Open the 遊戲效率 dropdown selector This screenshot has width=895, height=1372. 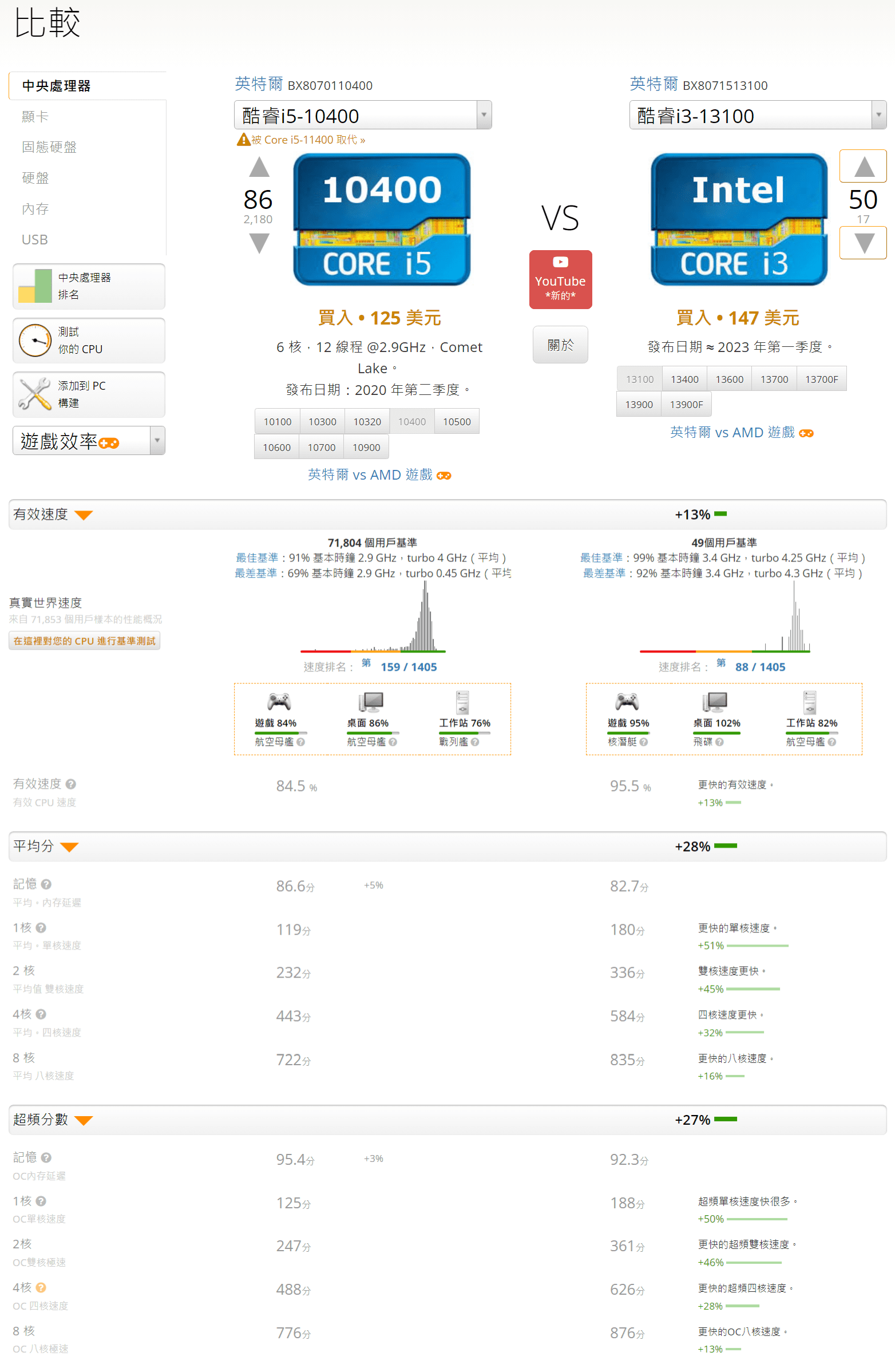click(x=89, y=440)
